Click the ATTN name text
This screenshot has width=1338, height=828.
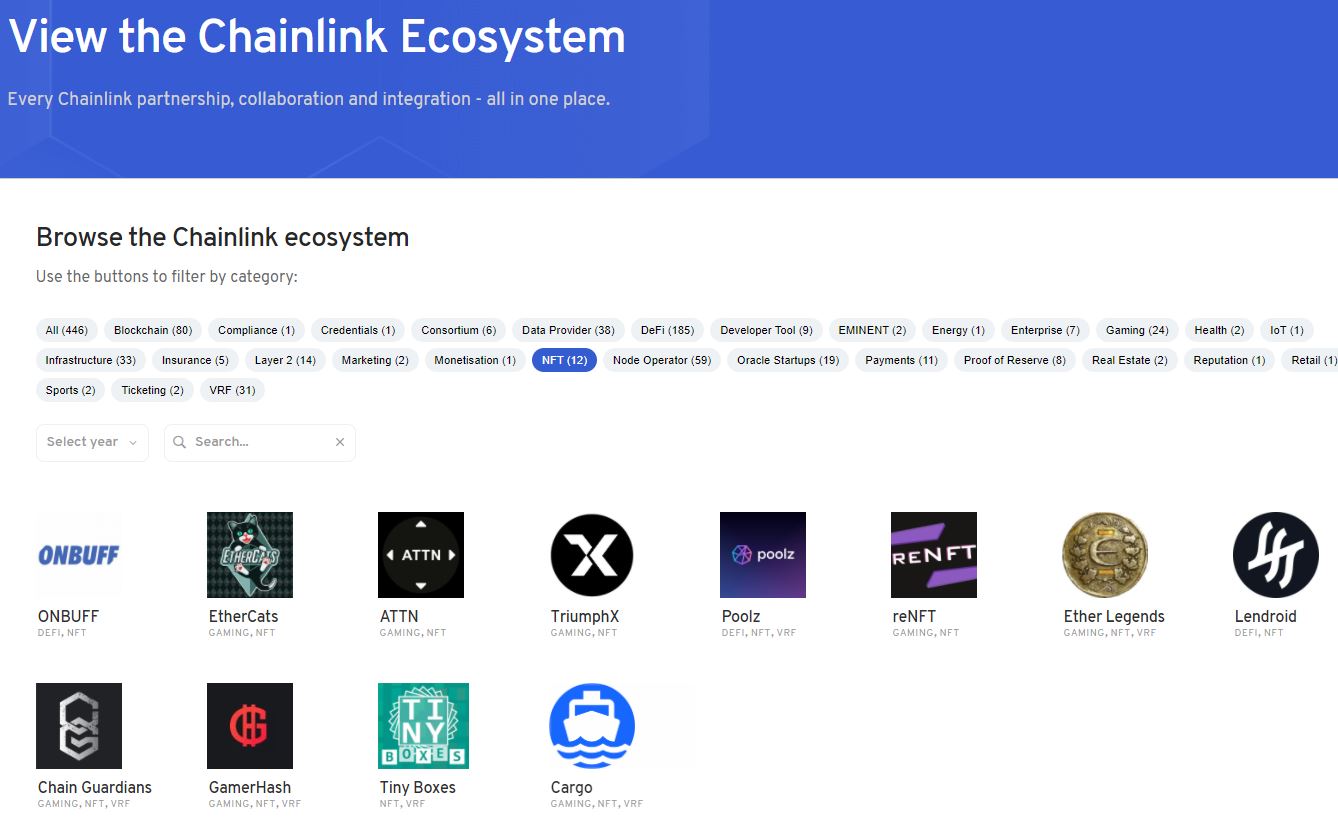pos(399,616)
